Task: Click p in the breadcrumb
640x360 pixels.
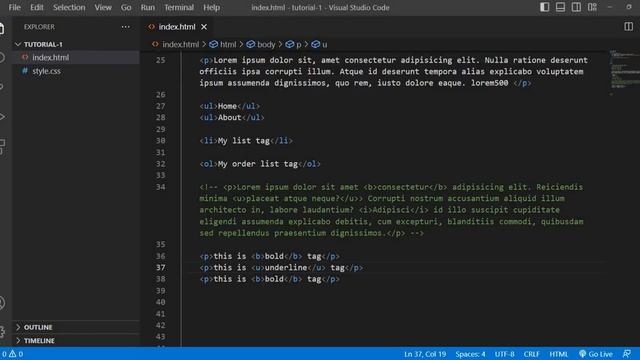Action: click(298, 44)
